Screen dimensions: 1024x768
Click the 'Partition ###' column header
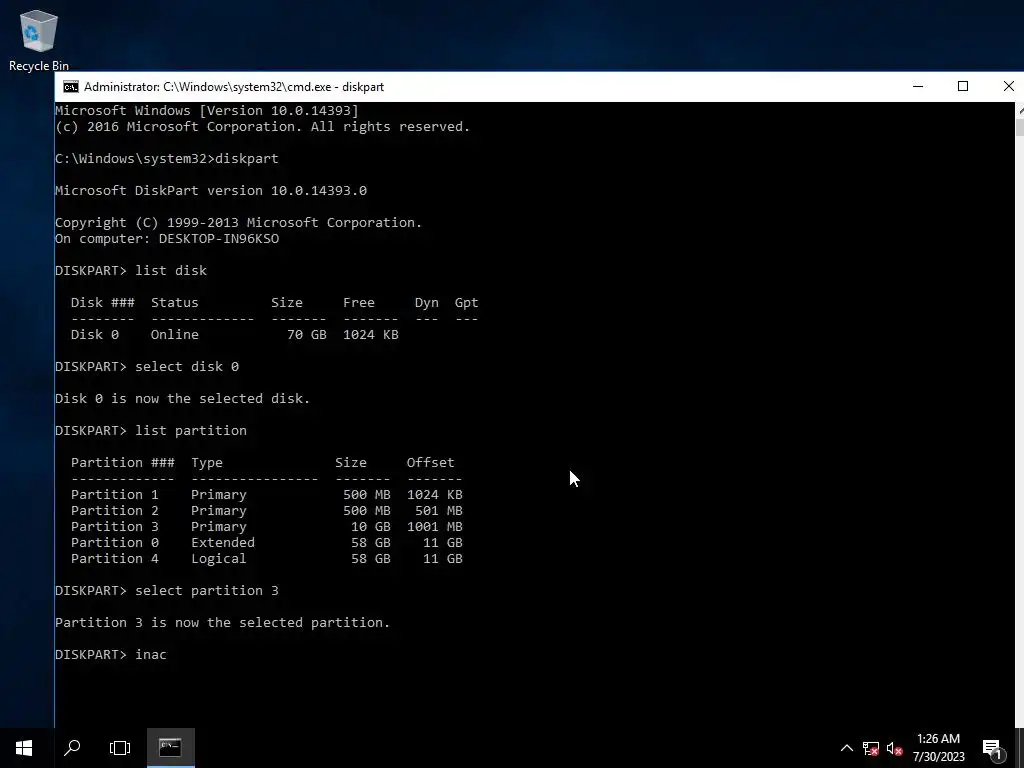[x=123, y=463]
